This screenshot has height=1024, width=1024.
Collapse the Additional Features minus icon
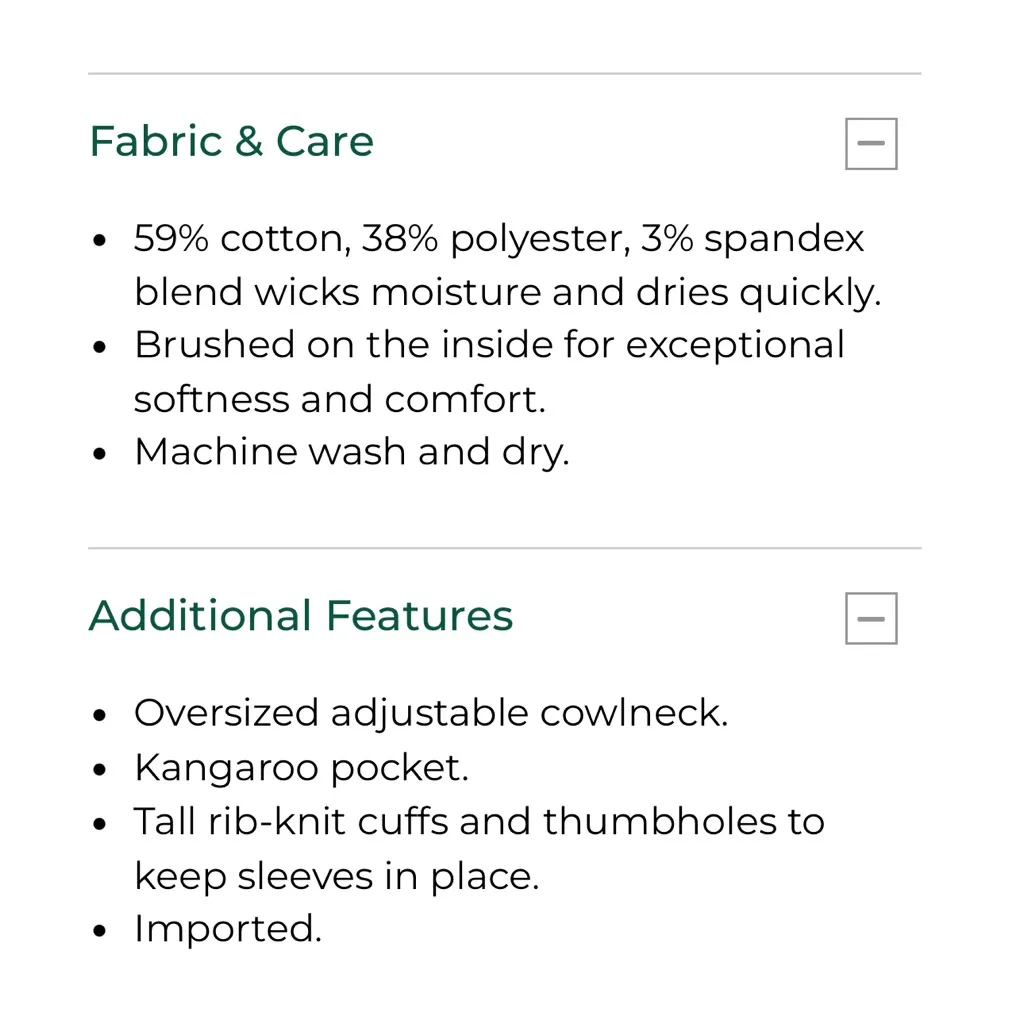[x=871, y=619]
